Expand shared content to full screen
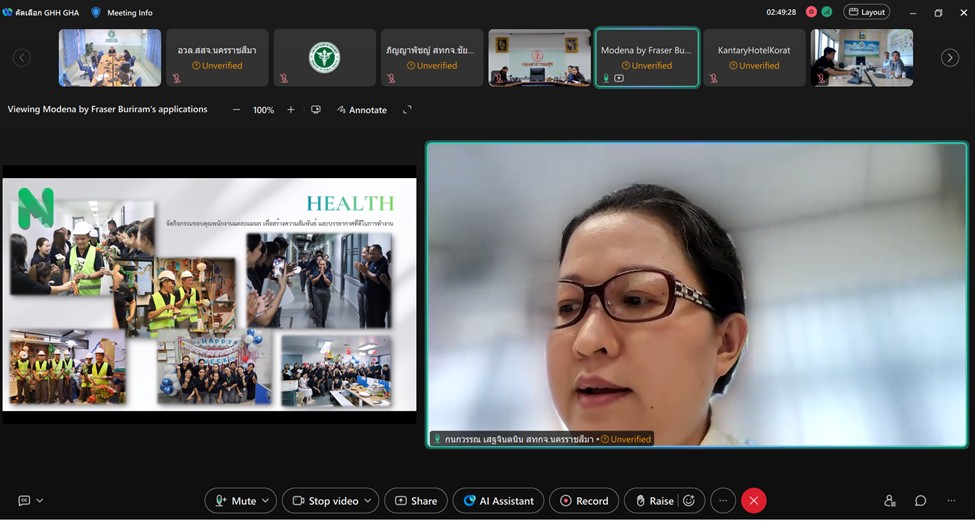This screenshot has height=521, width=975. (407, 110)
